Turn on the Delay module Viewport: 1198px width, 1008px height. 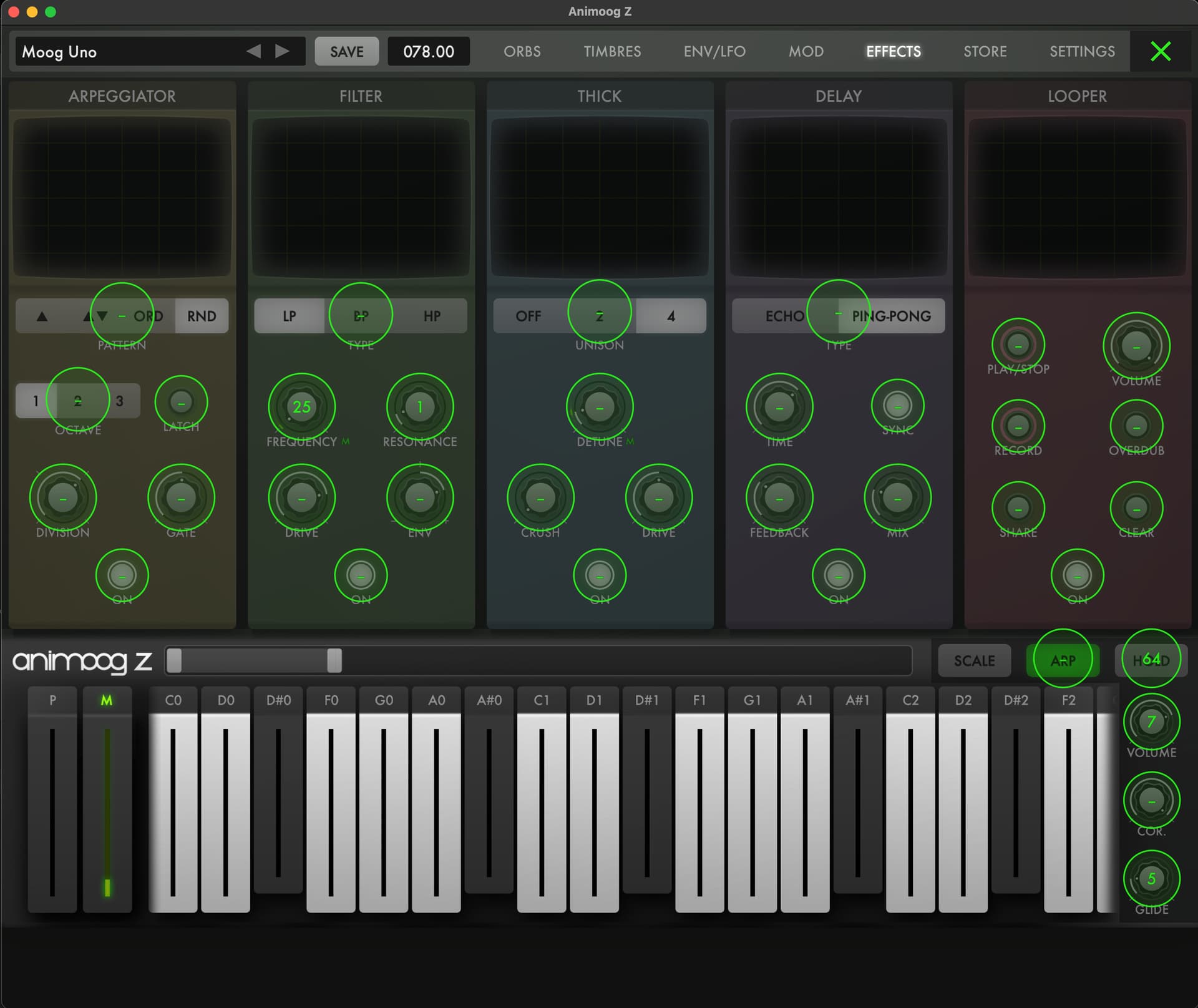[x=839, y=575]
